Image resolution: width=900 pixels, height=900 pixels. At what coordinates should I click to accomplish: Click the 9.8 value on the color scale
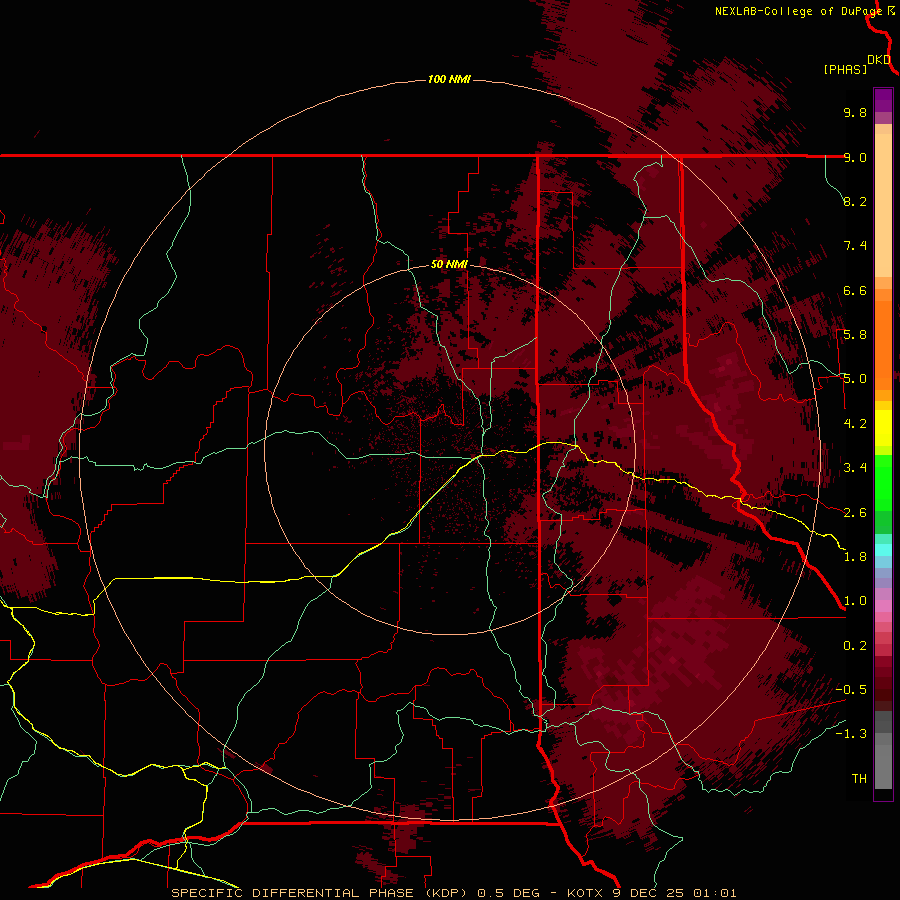(855, 112)
